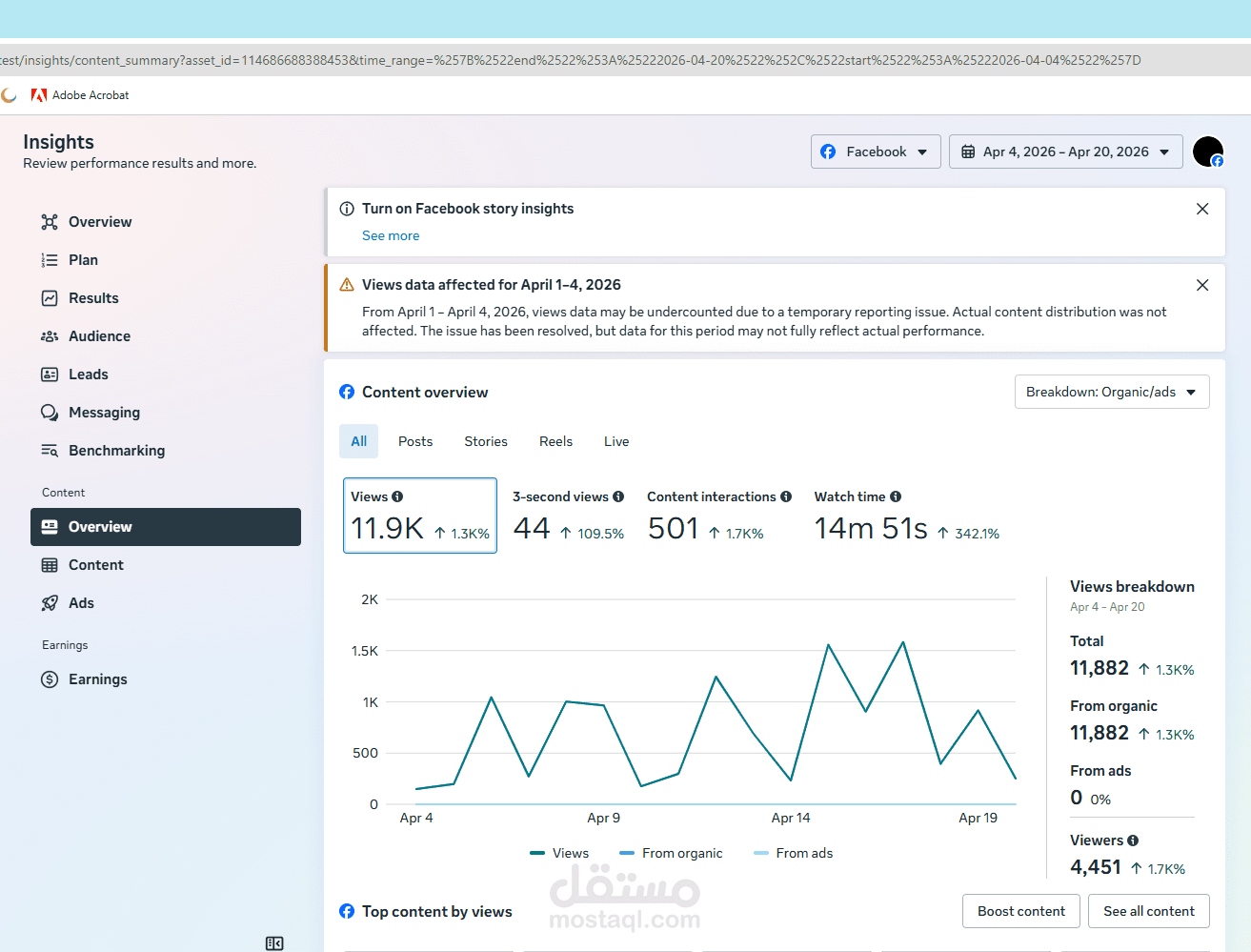The width and height of the screenshot is (1251, 952).
Task: Click the Content interactions info icon
Action: click(786, 496)
